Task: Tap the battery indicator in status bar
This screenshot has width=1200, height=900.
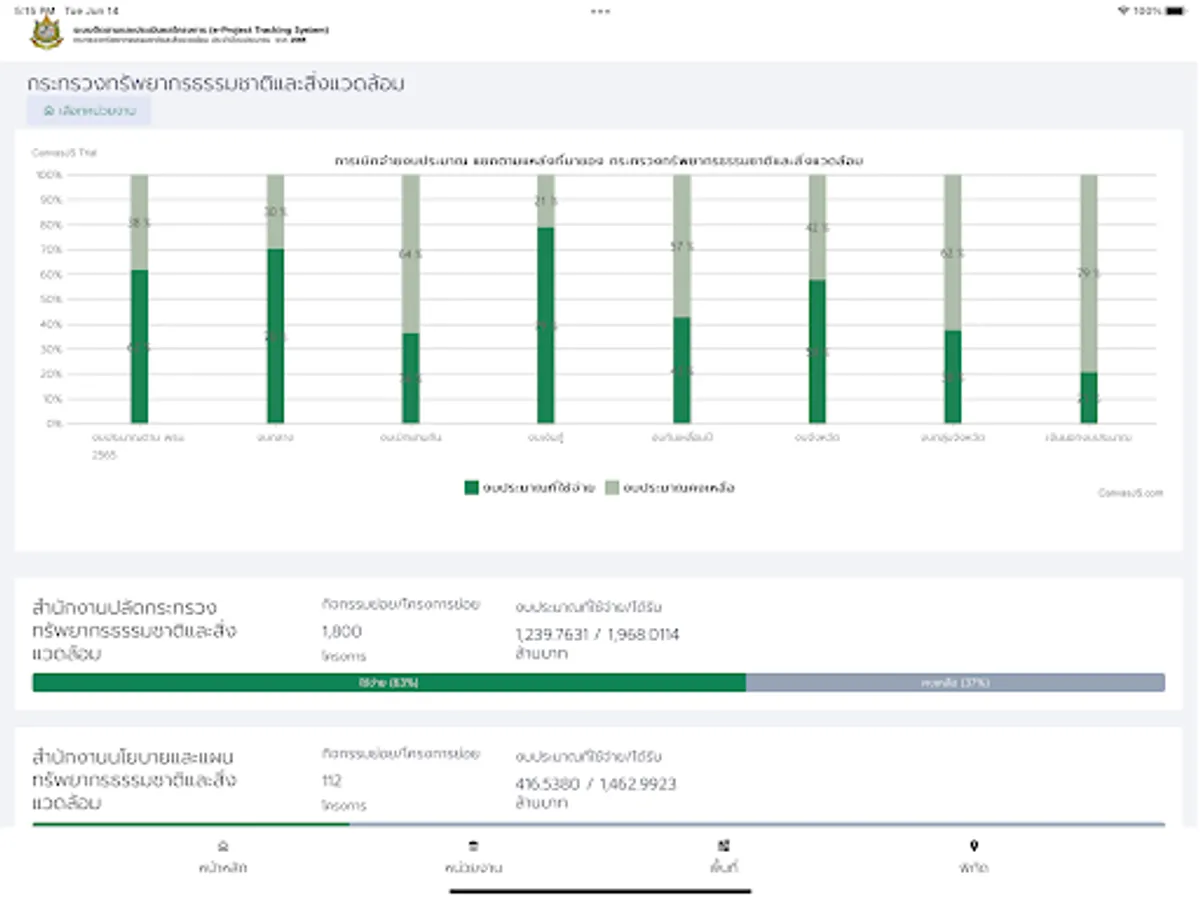Action: pos(1174,10)
